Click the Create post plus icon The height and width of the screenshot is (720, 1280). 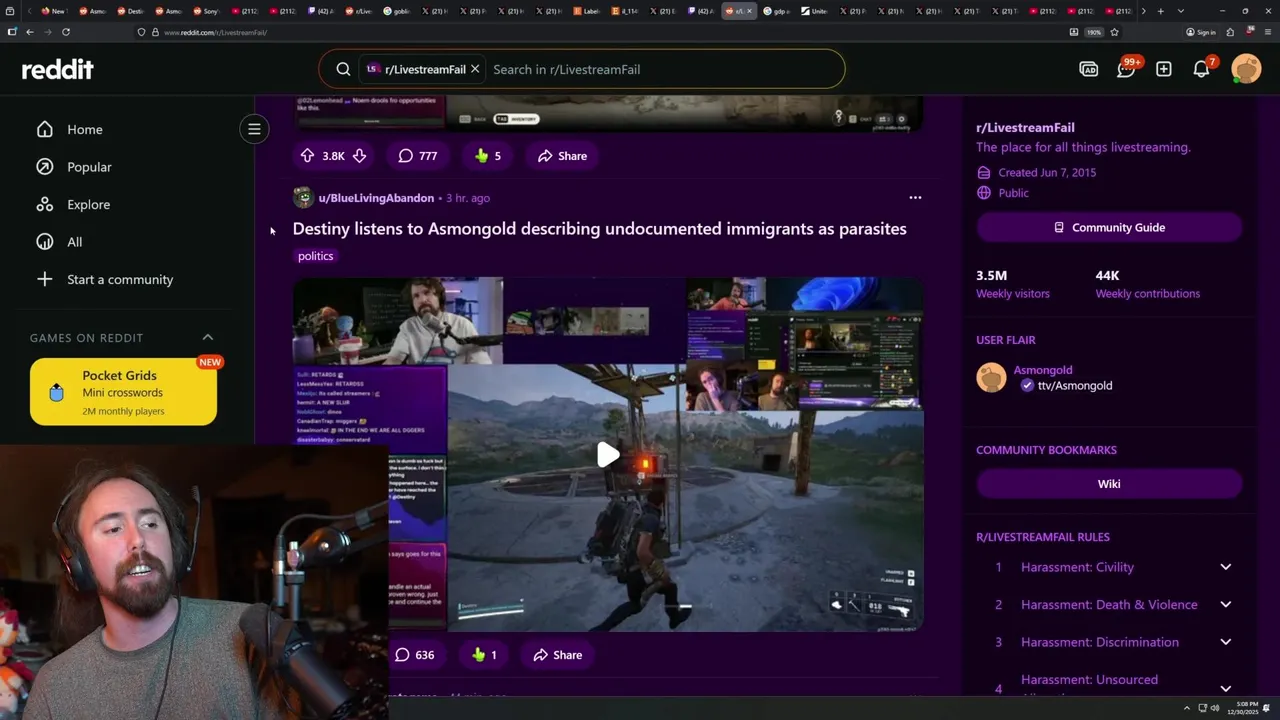coord(1164,69)
